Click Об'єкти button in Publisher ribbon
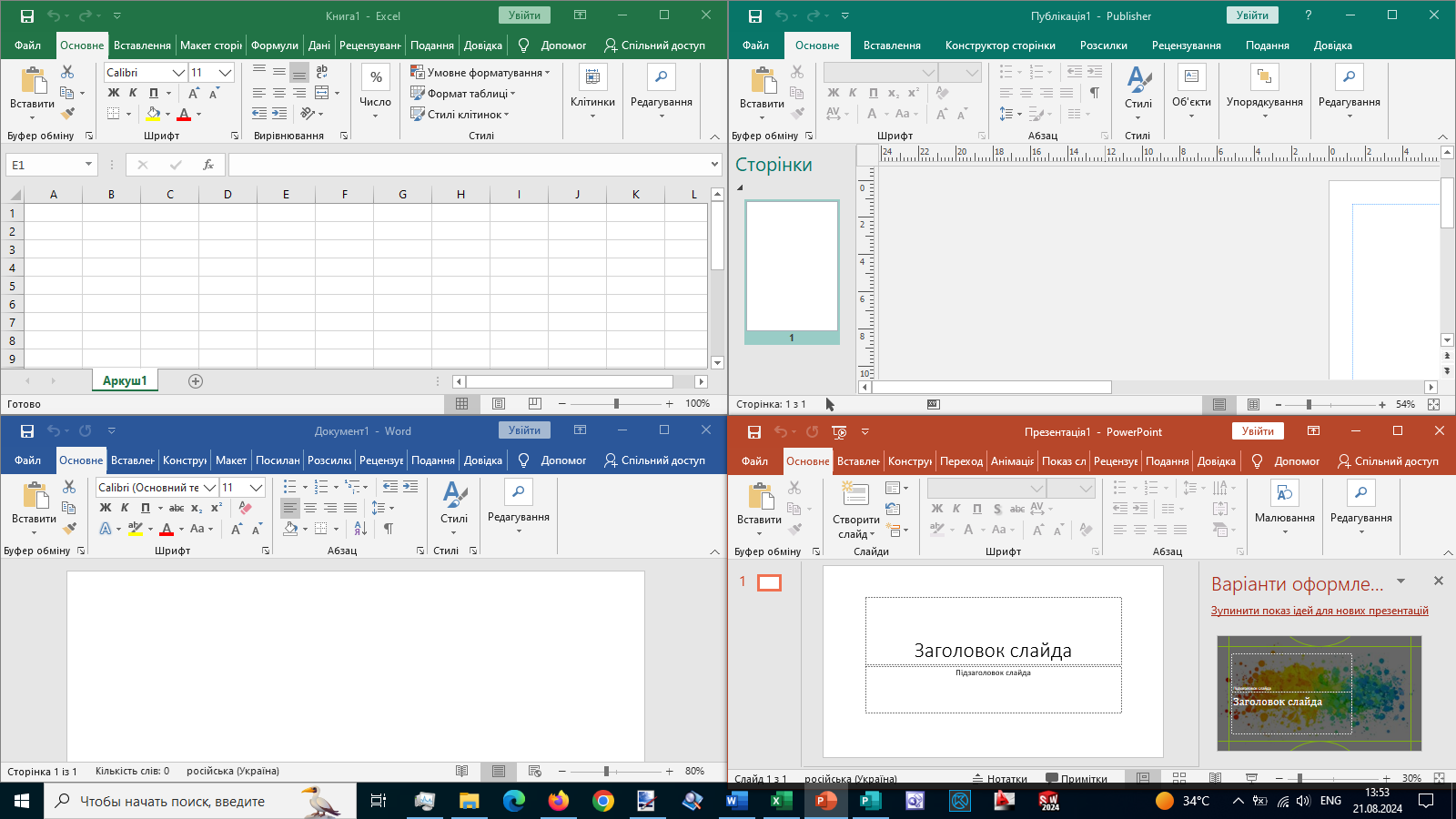 [x=1191, y=91]
